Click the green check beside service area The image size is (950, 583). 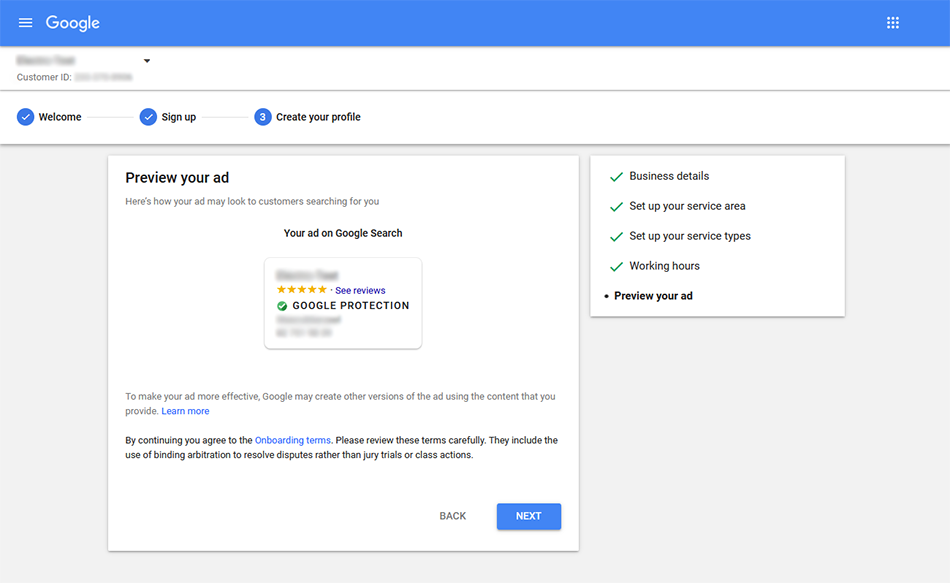point(616,207)
